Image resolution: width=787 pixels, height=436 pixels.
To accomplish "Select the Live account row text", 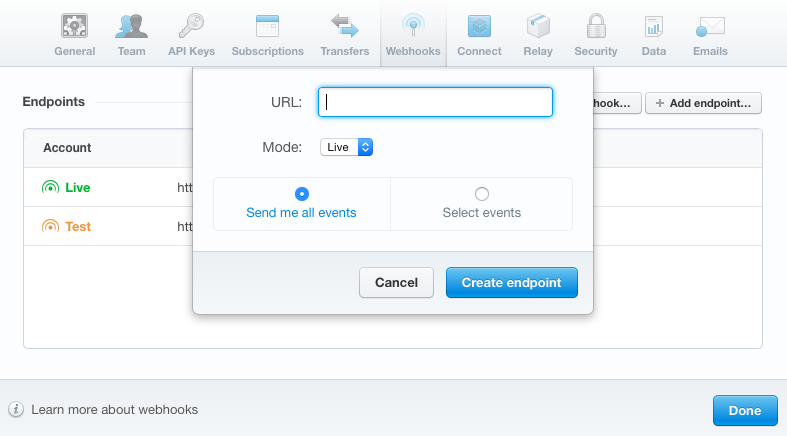I will pyautogui.click(x=78, y=187).
